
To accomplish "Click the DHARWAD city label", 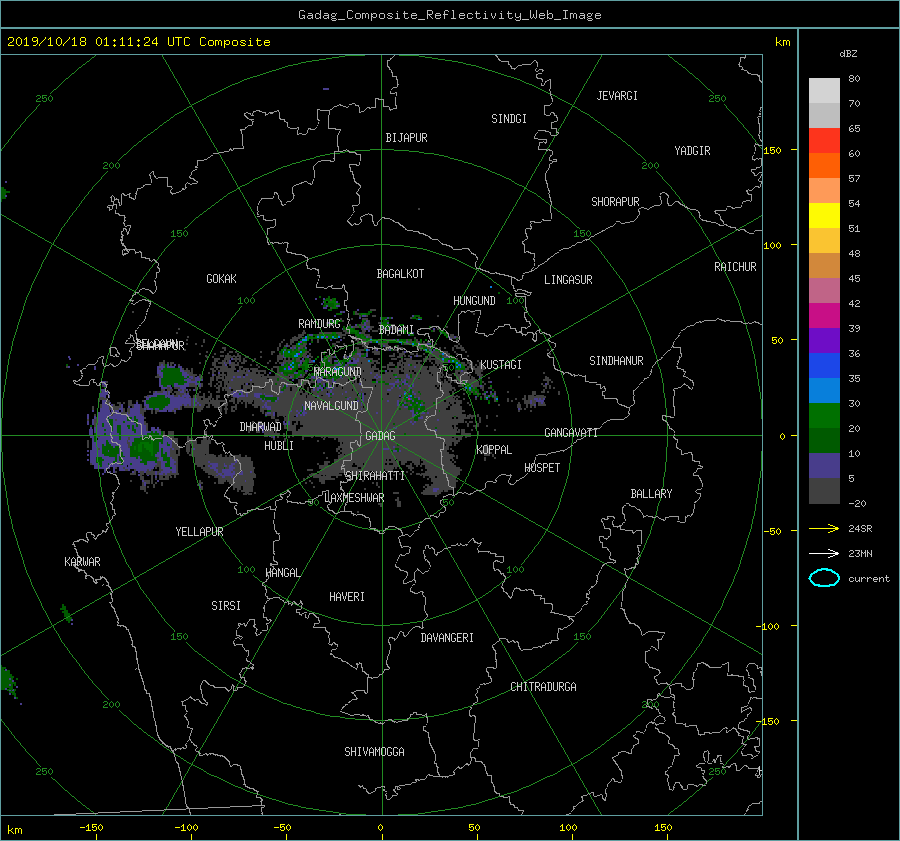I will [x=260, y=427].
